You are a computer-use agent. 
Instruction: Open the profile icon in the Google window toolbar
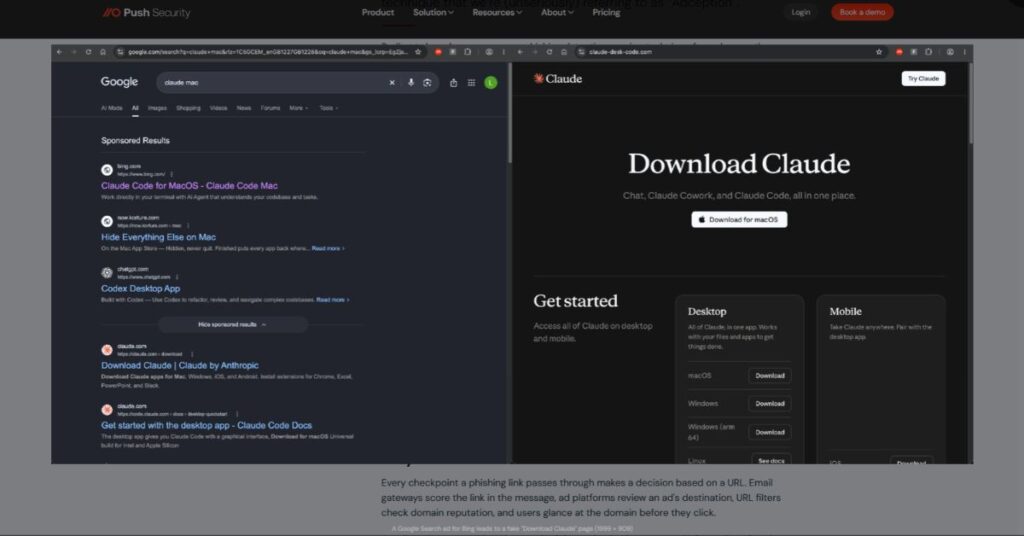click(488, 52)
